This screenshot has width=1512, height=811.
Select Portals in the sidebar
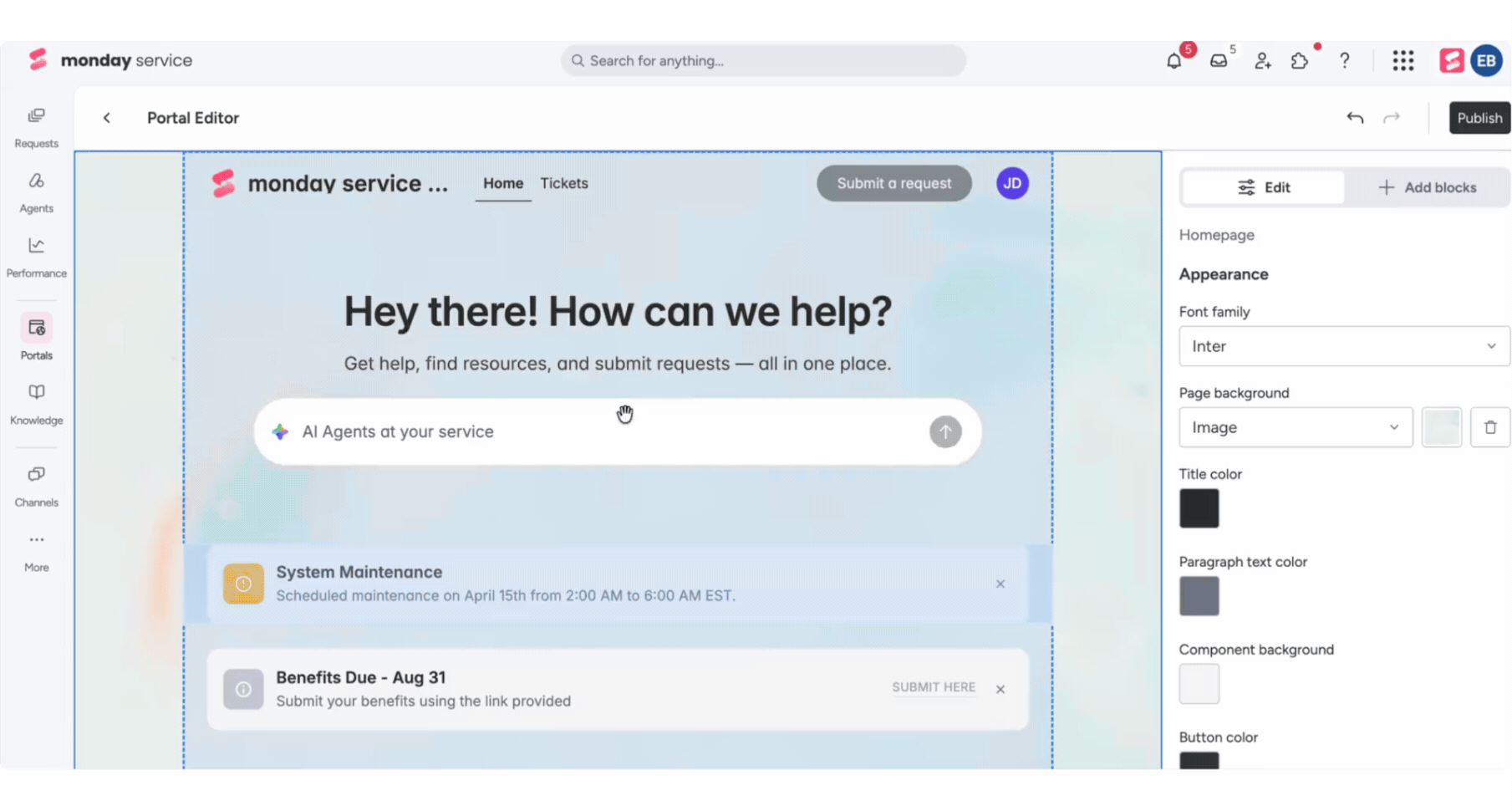click(x=37, y=338)
